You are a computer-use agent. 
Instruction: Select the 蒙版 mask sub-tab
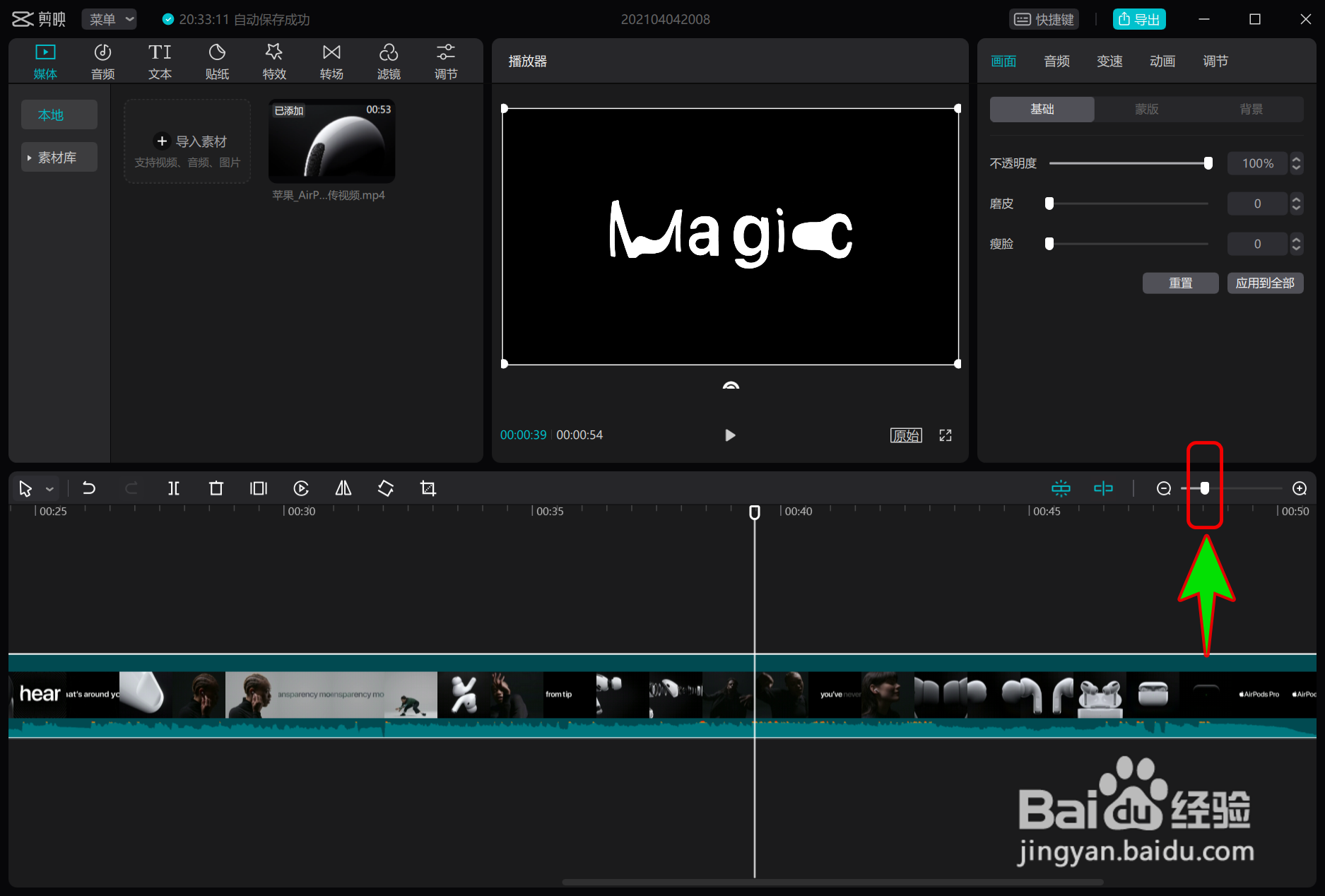pyautogui.click(x=1146, y=109)
